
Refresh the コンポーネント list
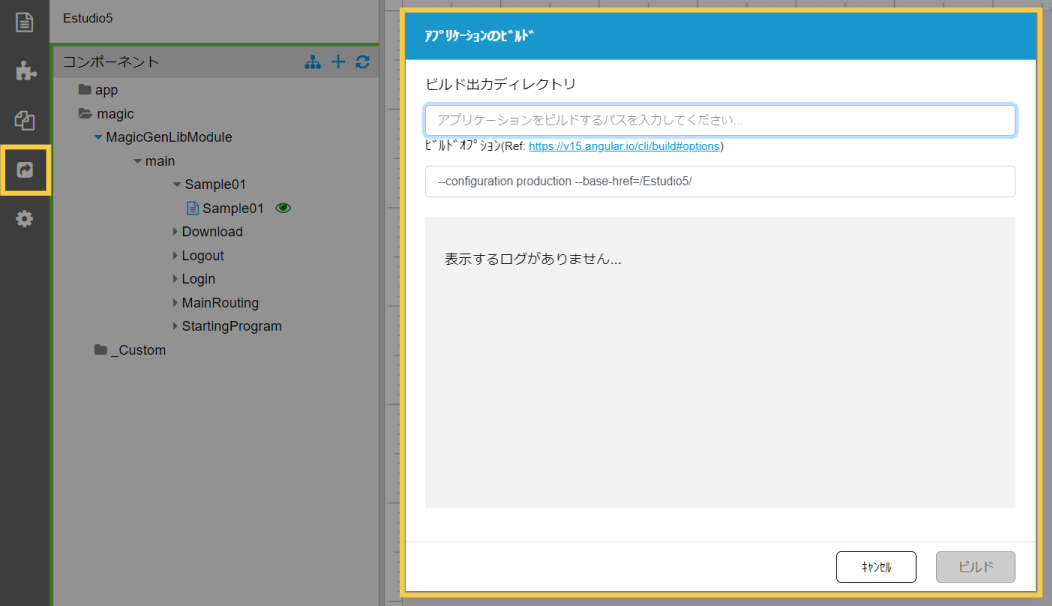[x=362, y=62]
